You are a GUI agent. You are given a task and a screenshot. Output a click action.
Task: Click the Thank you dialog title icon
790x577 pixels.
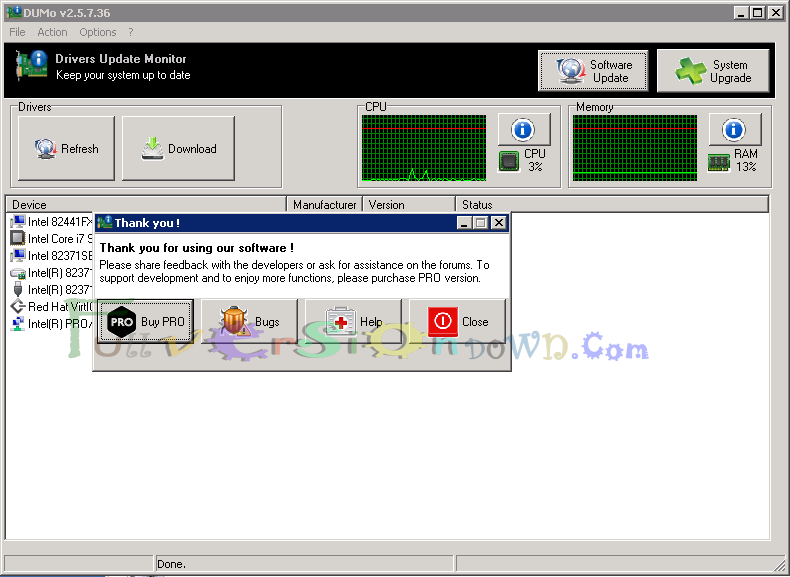(104, 222)
